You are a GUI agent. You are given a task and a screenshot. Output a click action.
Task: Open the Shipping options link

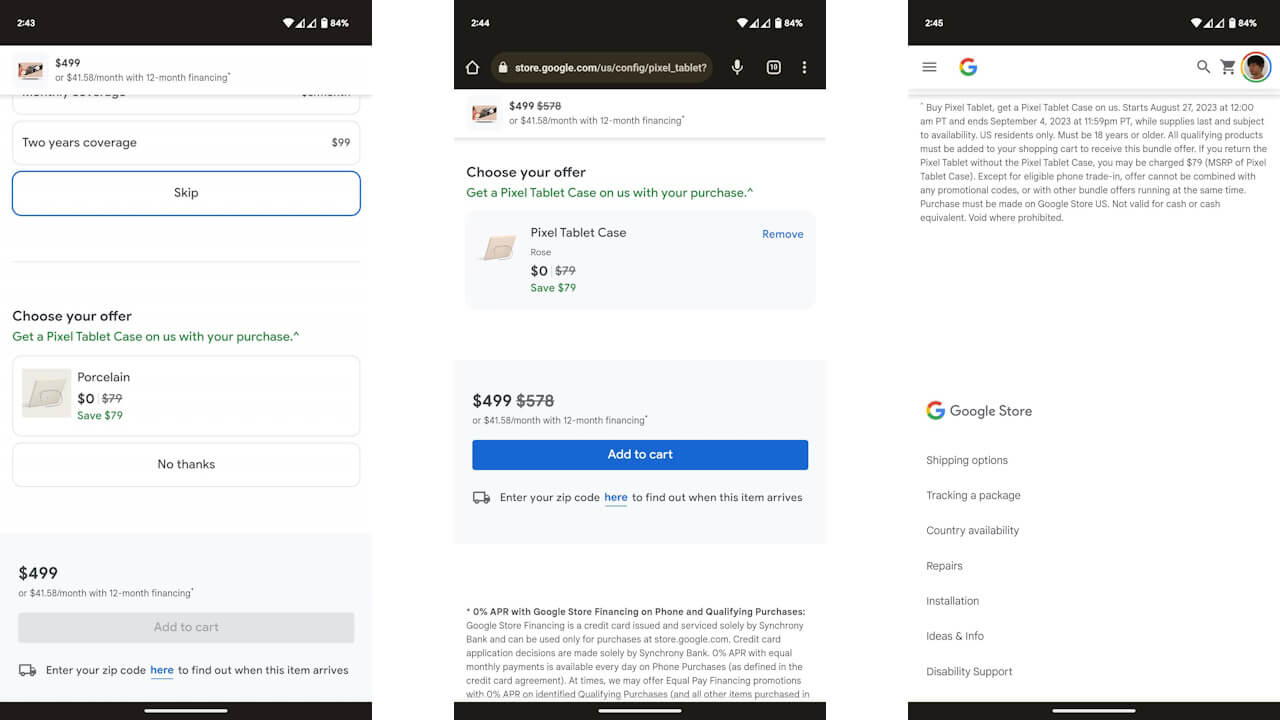(967, 460)
